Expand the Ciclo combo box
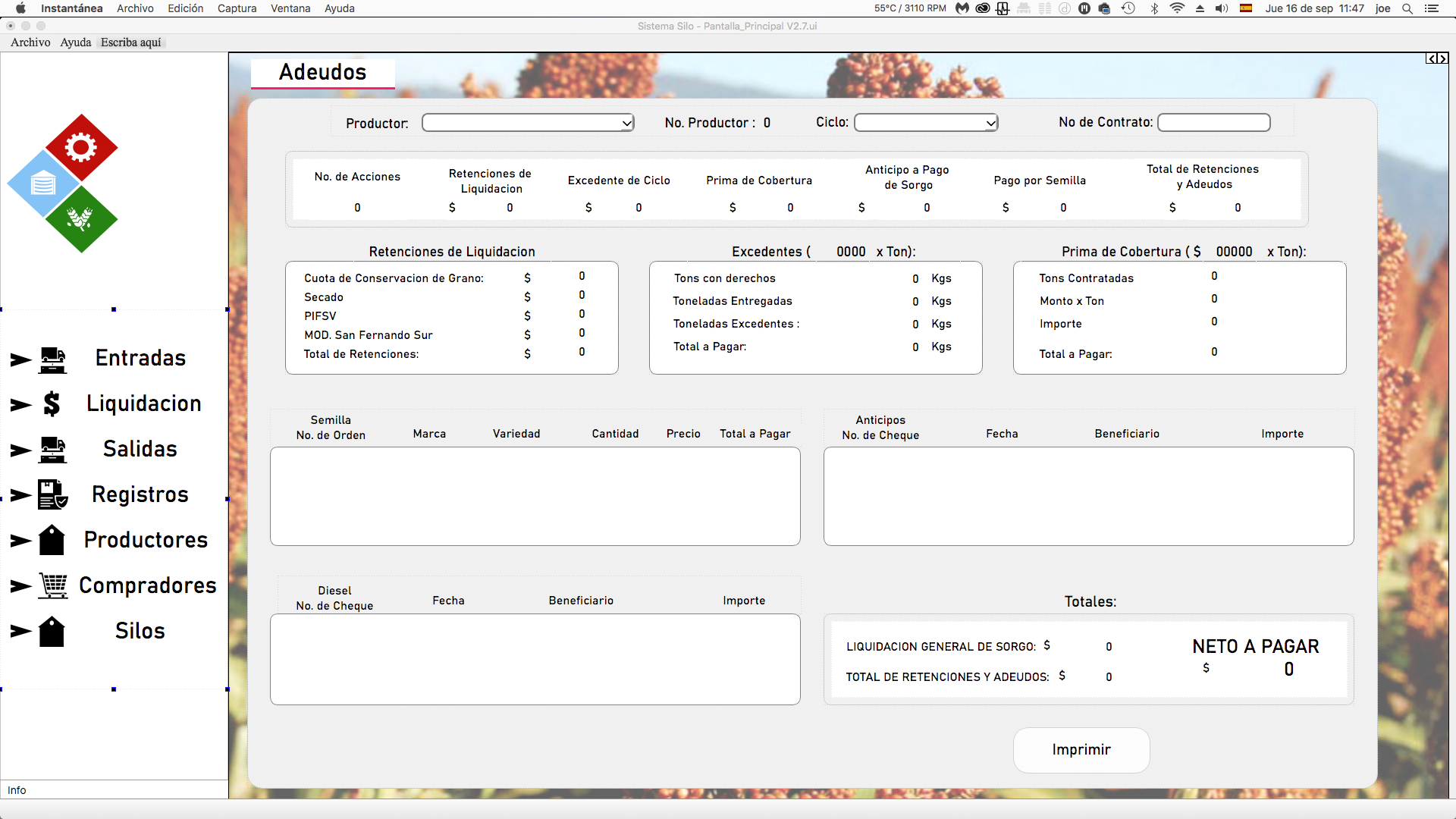The width and height of the screenshot is (1456, 819). click(926, 123)
